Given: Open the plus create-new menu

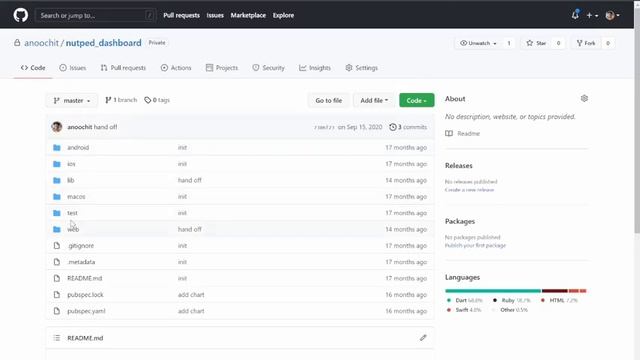Looking at the screenshot, I should 592,16.
